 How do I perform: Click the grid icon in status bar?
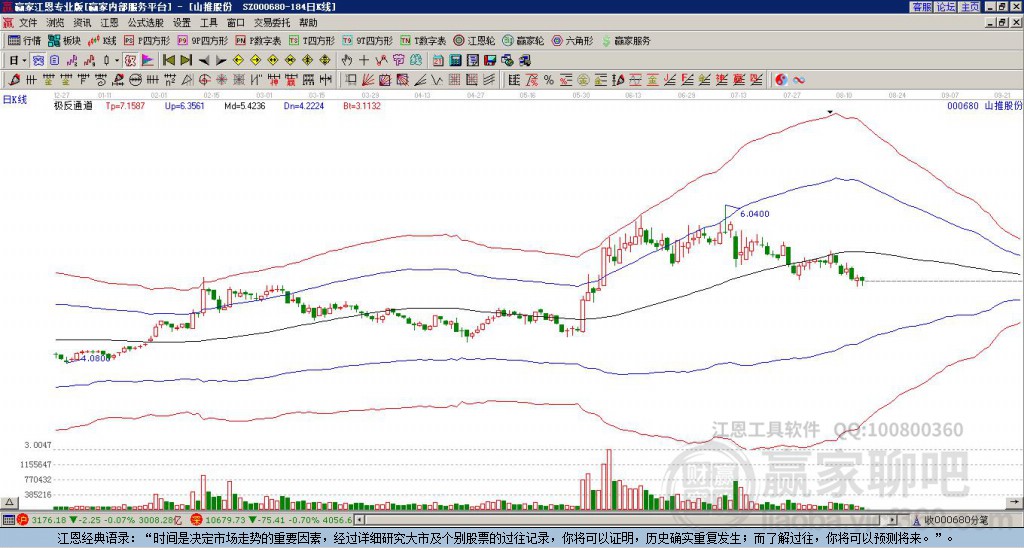[x=8, y=520]
